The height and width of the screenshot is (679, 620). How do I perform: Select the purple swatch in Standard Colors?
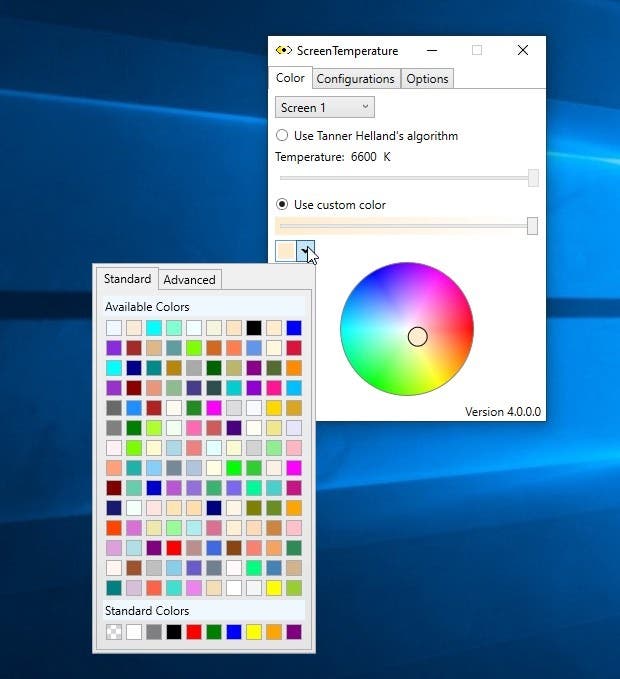click(294, 632)
